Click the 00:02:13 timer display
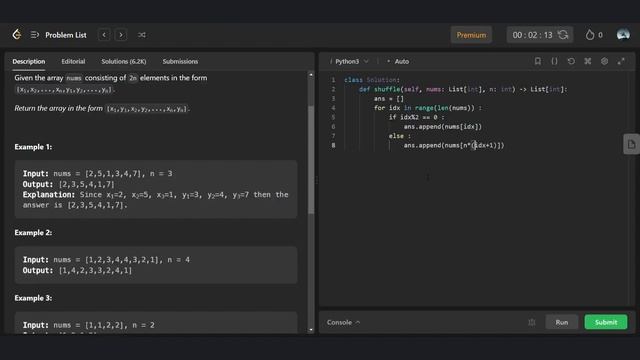 coord(532,35)
